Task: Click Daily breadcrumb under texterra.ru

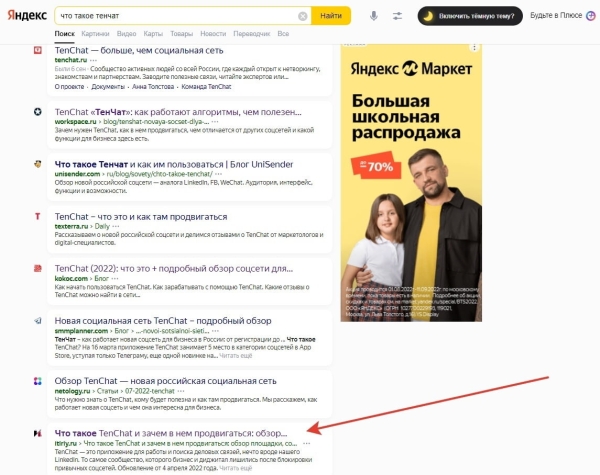Action: [102, 226]
